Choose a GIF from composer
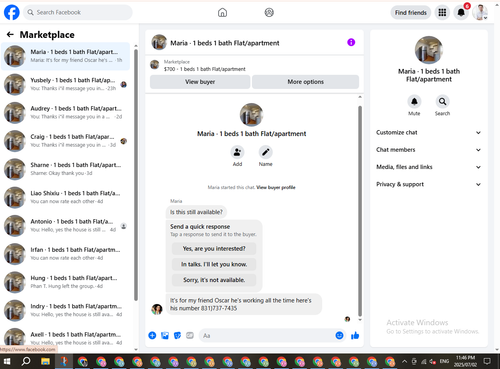 190,335
